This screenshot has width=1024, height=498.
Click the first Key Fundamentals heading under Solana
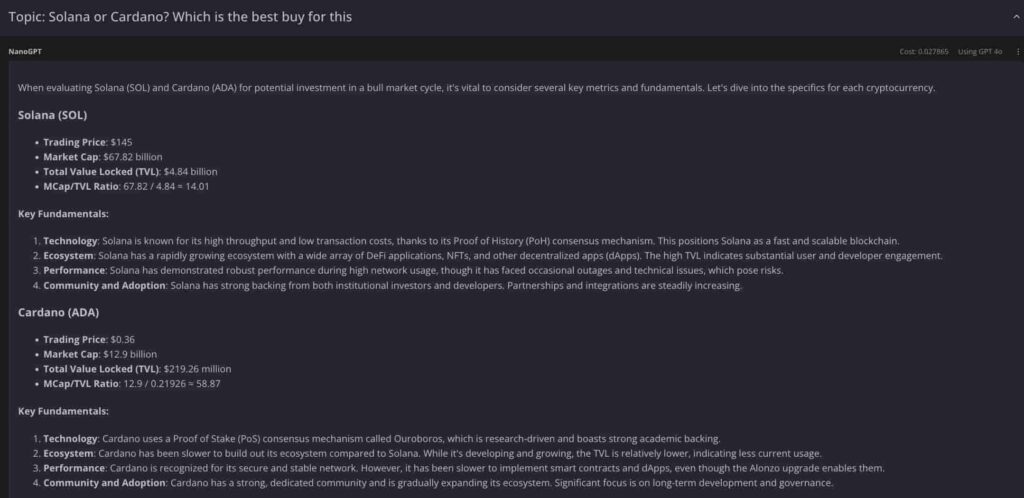63,213
